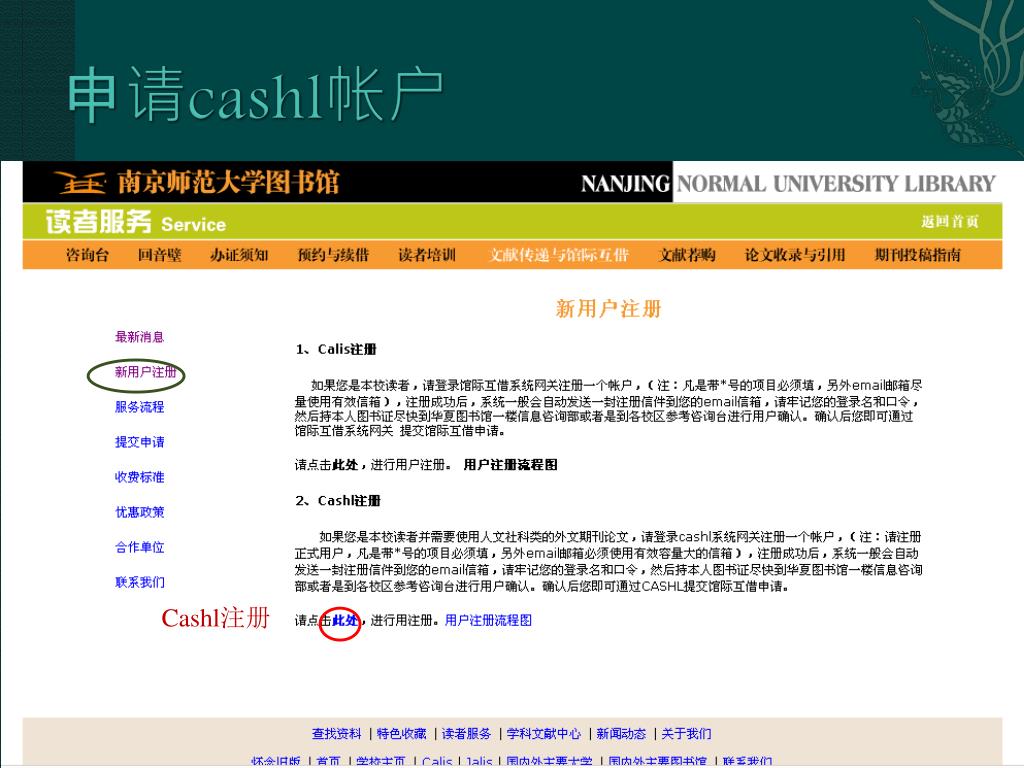1024x768 pixels.
Task: View 收费标准 from the sidebar
Action: click(139, 477)
